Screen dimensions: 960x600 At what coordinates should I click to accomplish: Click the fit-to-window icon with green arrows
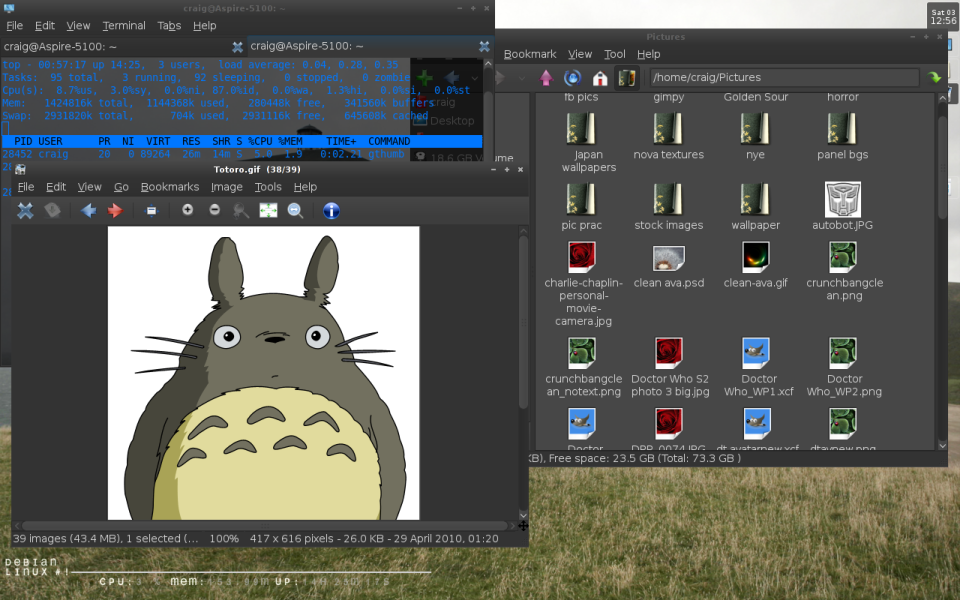point(268,211)
